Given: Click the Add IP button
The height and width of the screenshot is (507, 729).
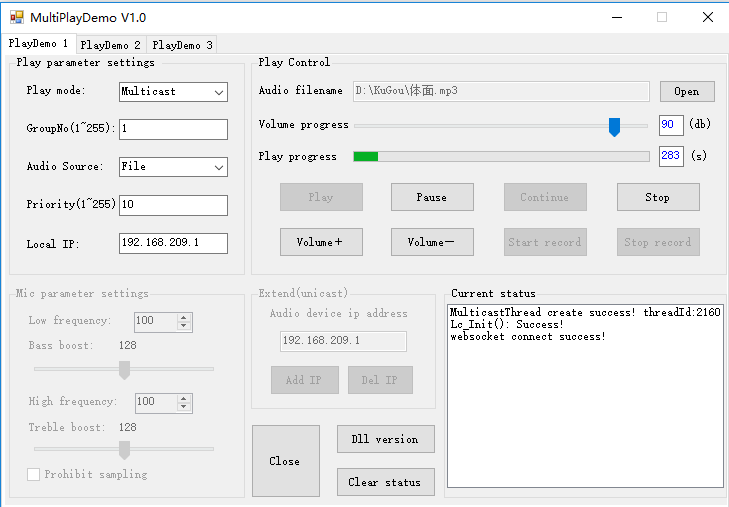Looking at the screenshot, I should coord(305,380).
